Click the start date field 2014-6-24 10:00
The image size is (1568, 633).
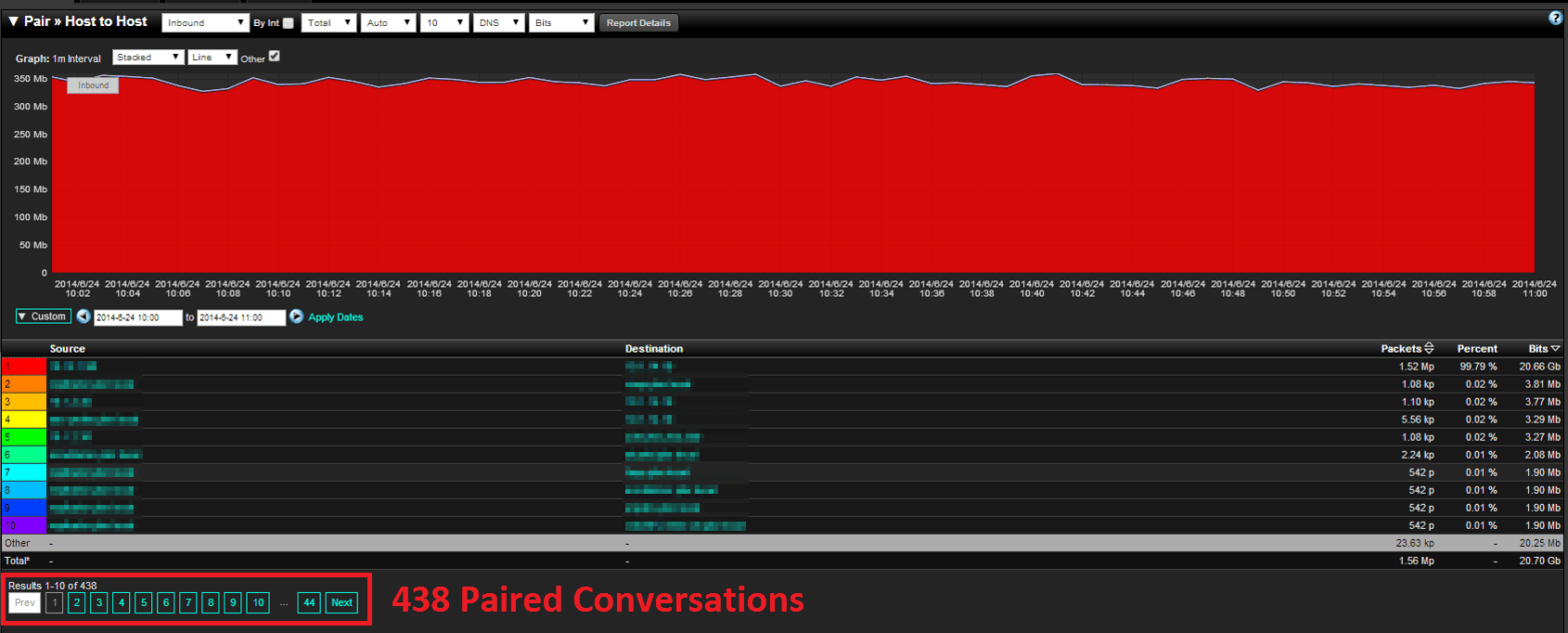point(138,317)
